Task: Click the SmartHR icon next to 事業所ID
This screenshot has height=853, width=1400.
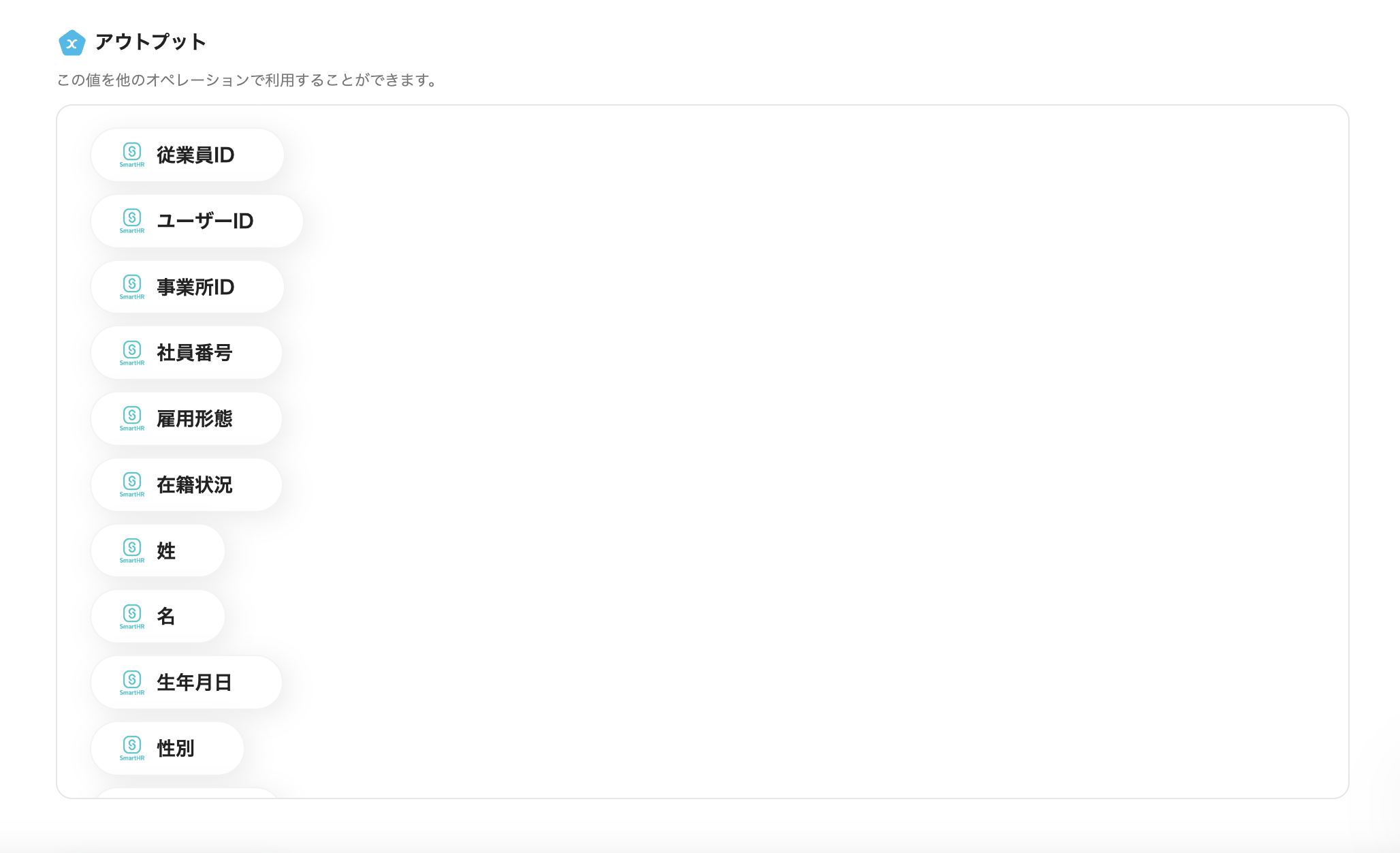Action: coord(132,287)
